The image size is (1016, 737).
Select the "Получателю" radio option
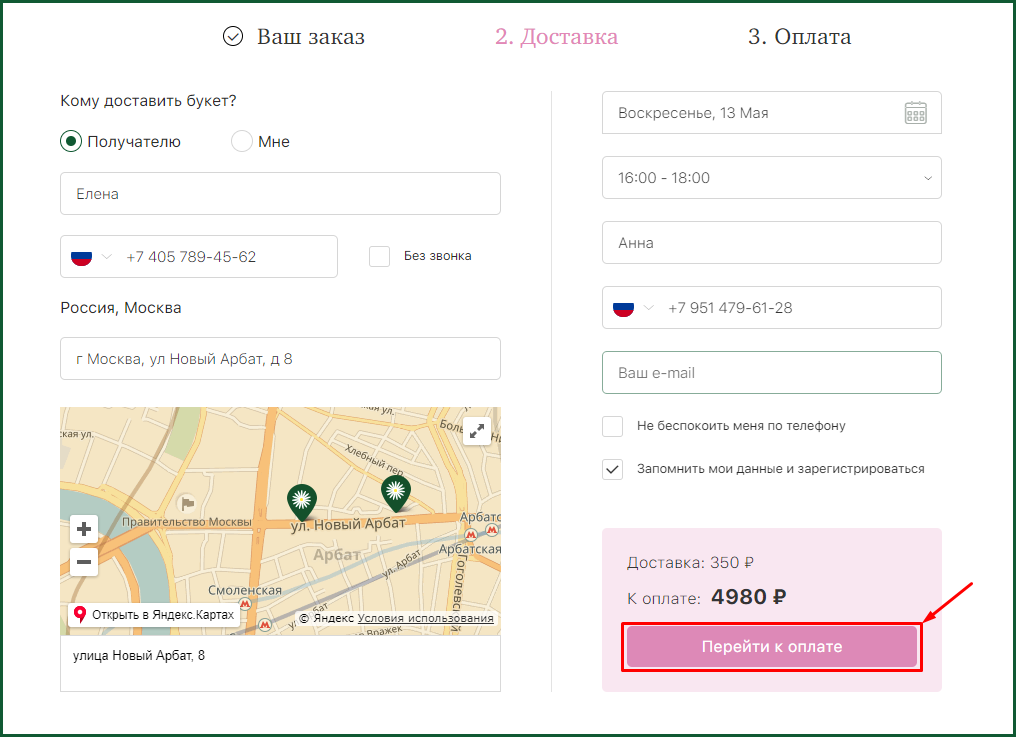pos(71,142)
